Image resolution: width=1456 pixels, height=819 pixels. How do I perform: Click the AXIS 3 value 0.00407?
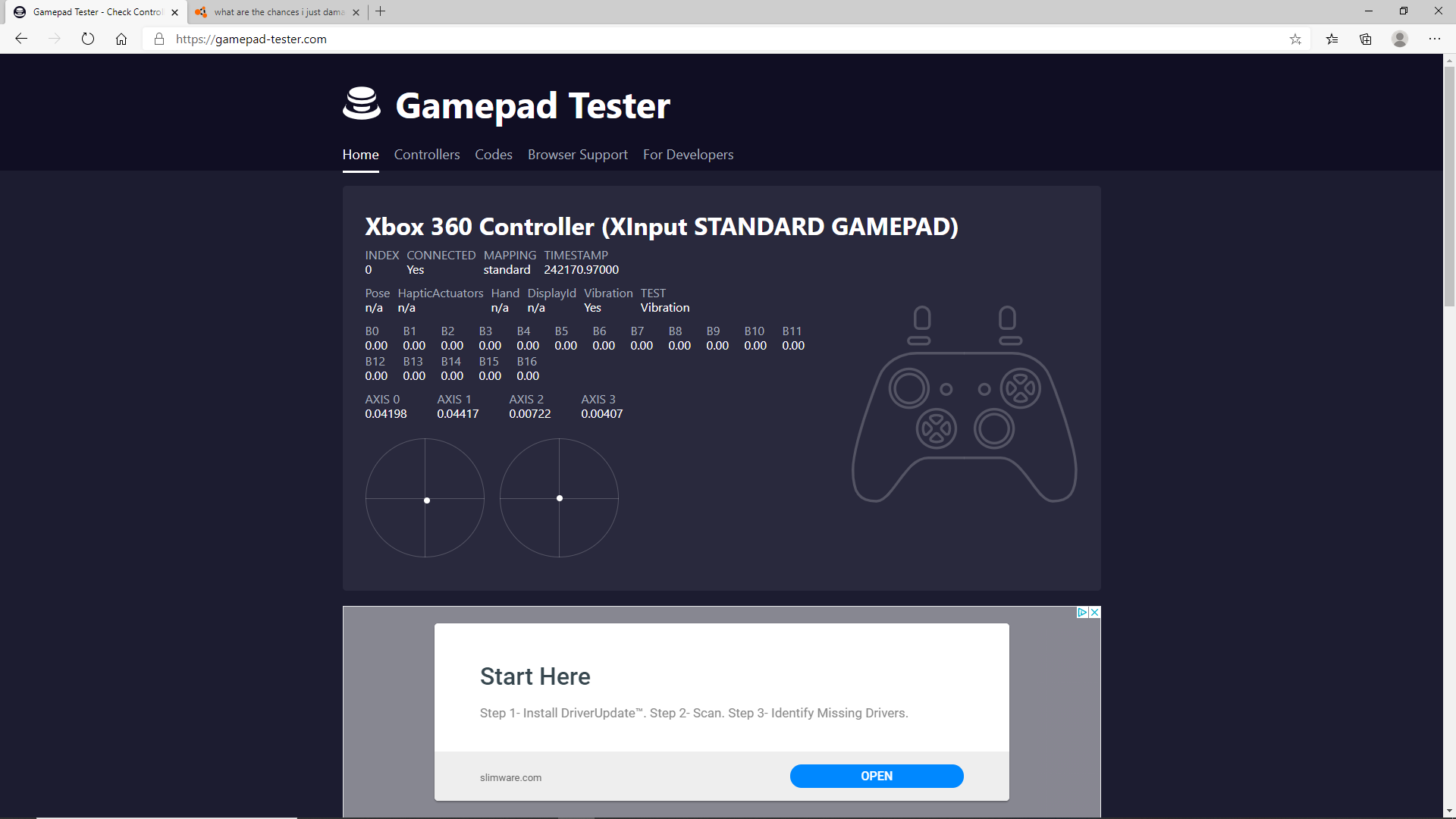601,414
